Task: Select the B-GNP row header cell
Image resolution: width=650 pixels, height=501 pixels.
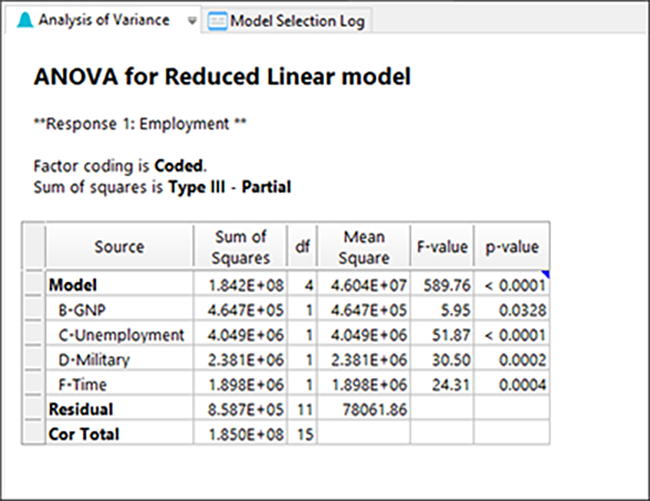Action: click(34, 308)
